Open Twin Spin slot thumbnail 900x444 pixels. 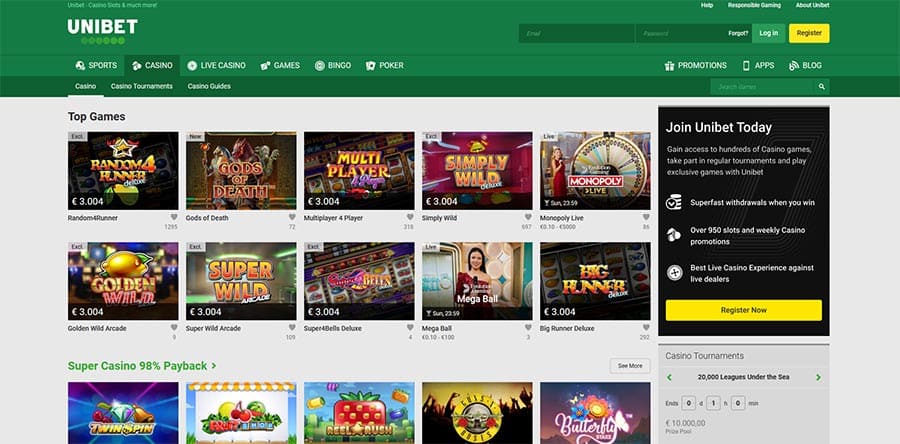click(x=123, y=413)
